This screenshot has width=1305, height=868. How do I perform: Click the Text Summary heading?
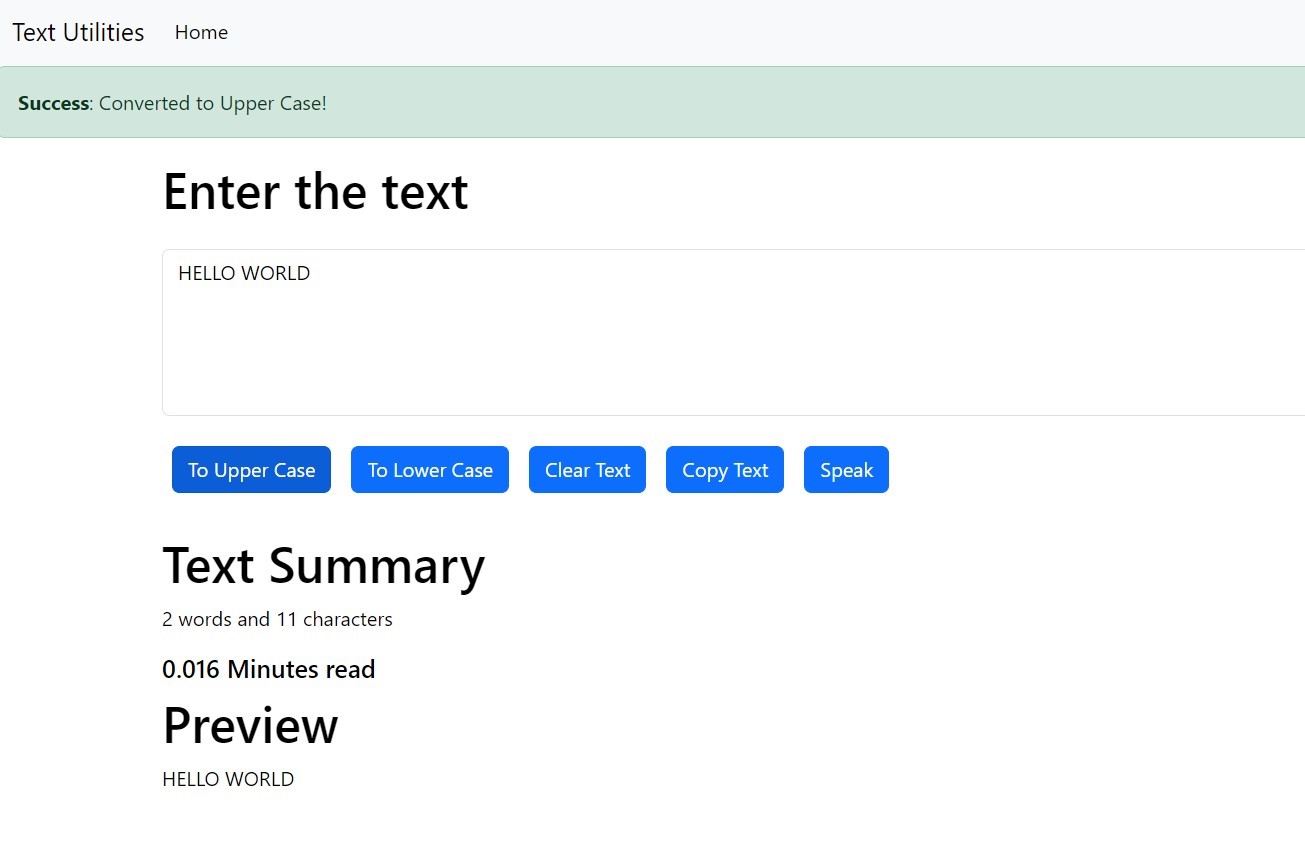tap(323, 566)
